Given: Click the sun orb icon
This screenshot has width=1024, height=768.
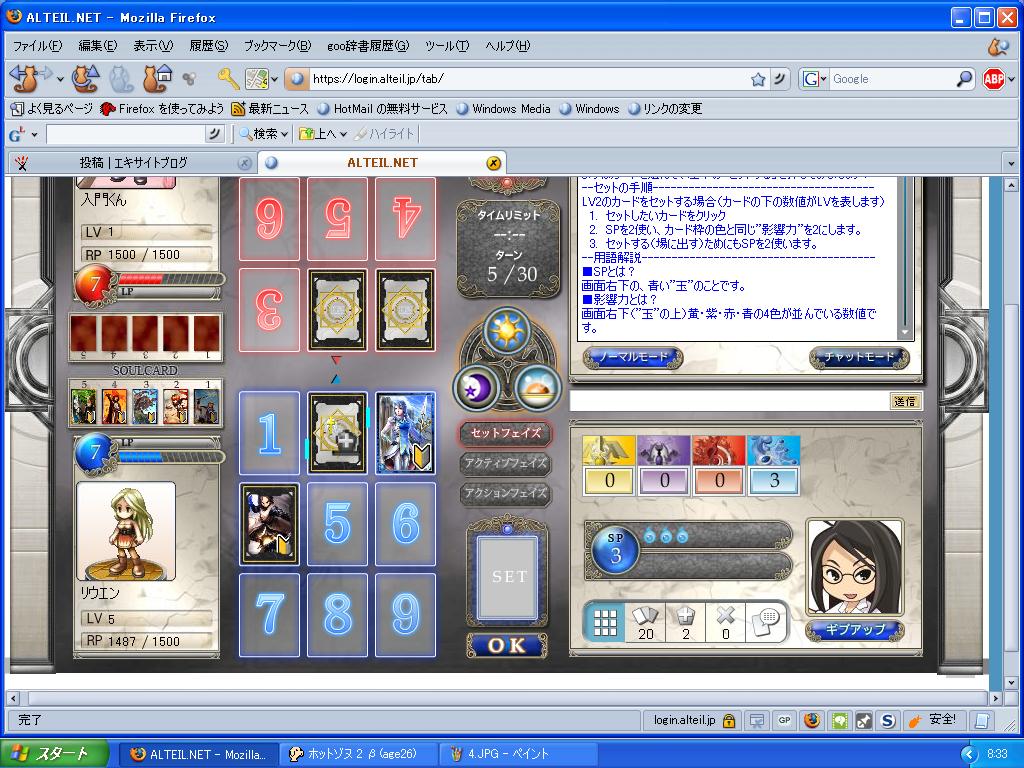Looking at the screenshot, I should (x=507, y=331).
